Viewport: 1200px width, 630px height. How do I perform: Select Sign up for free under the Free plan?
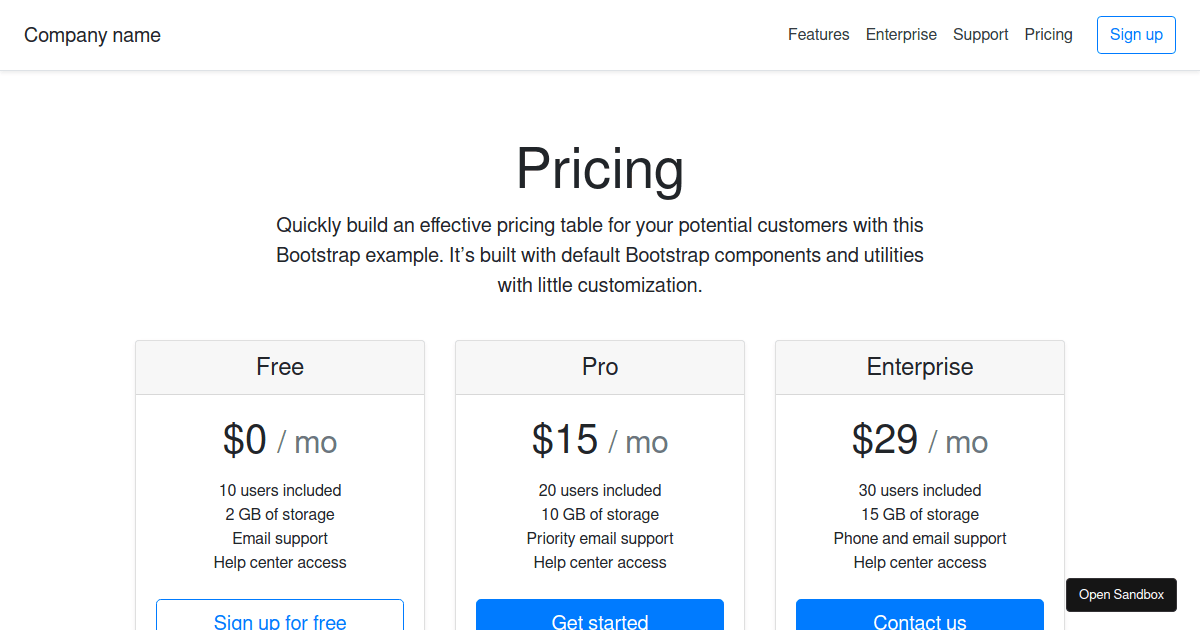click(280, 620)
